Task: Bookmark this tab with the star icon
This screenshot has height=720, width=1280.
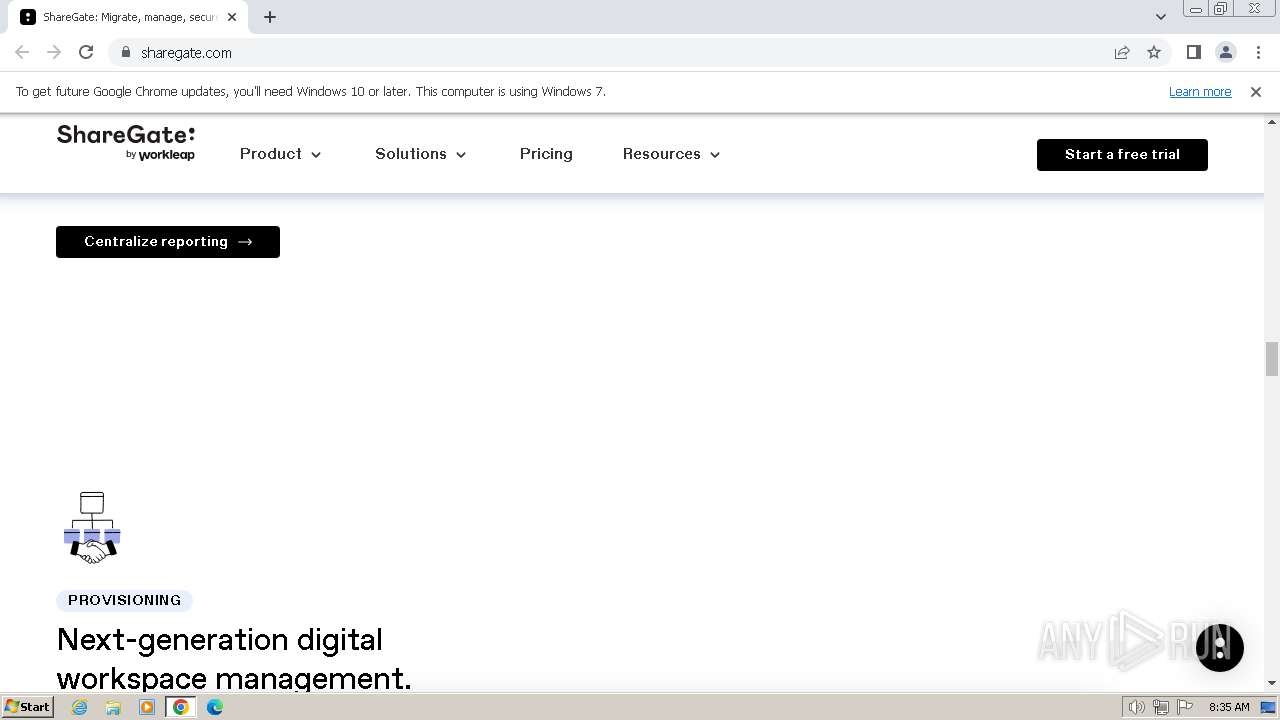Action: click(1154, 52)
